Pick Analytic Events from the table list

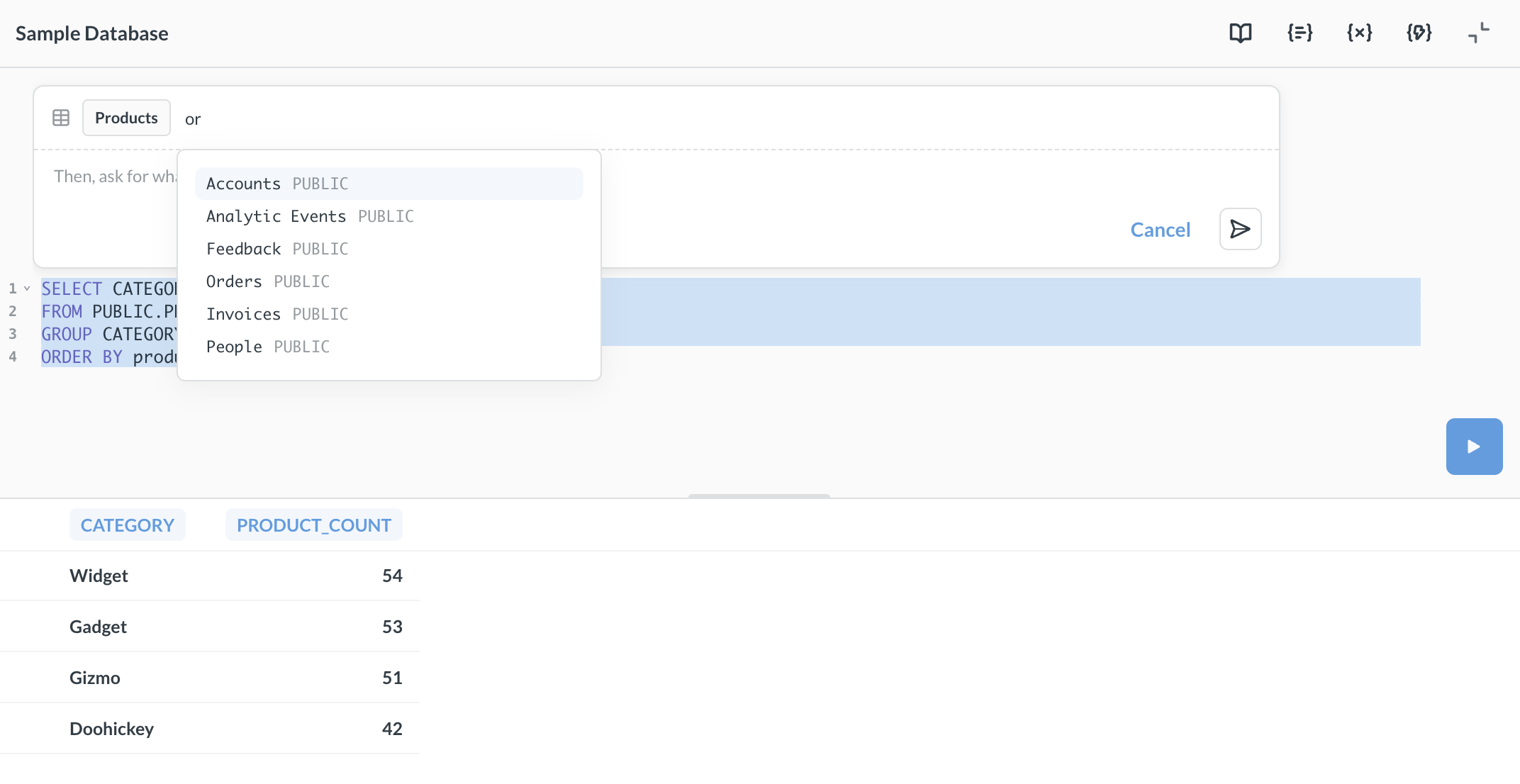[x=310, y=215]
